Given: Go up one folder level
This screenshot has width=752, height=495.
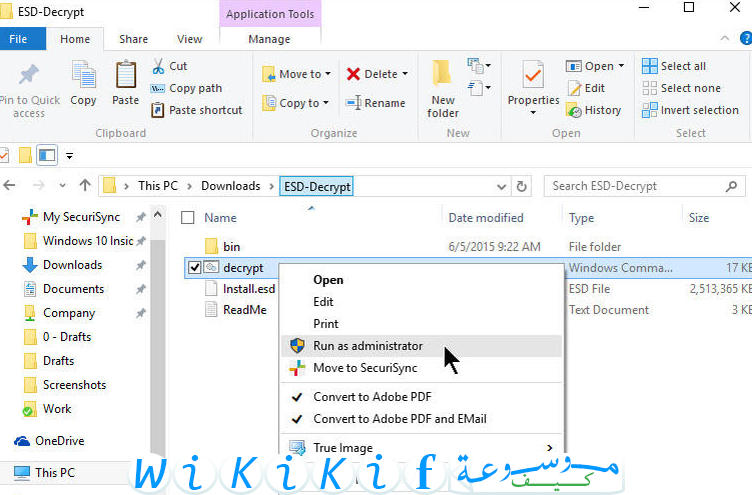Looking at the screenshot, I should click(85, 185).
